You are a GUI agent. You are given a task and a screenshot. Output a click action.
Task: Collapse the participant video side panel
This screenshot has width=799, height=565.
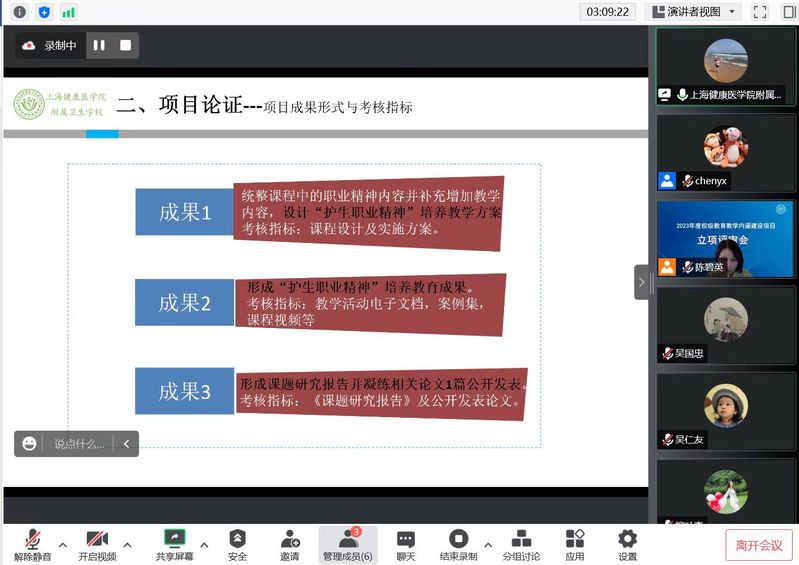pyautogui.click(x=641, y=282)
